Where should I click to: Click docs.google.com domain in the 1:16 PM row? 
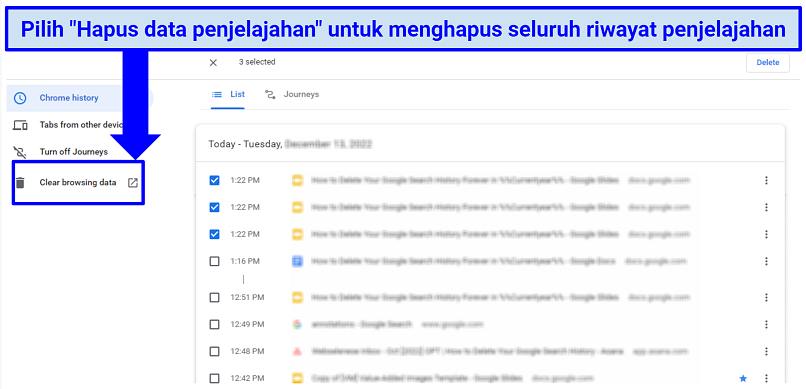(x=655, y=261)
